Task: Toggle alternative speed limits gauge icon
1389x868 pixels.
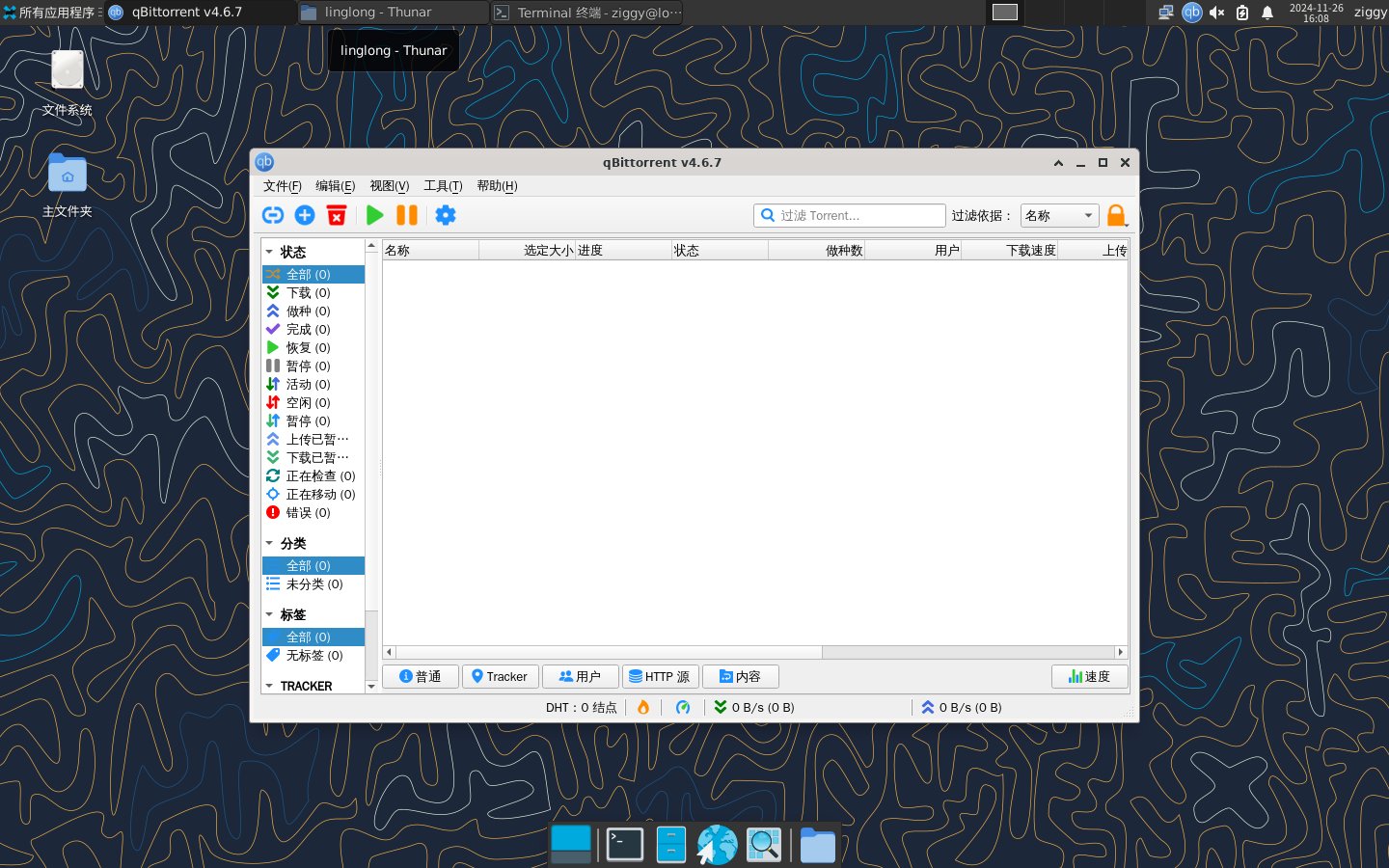Action: pyautogui.click(x=683, y=707)
